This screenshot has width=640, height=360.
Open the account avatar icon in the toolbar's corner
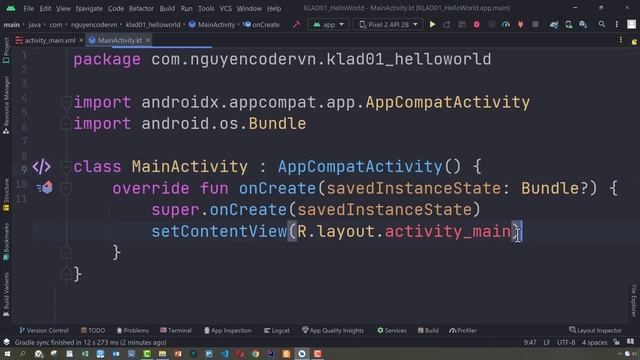(631, 24)
